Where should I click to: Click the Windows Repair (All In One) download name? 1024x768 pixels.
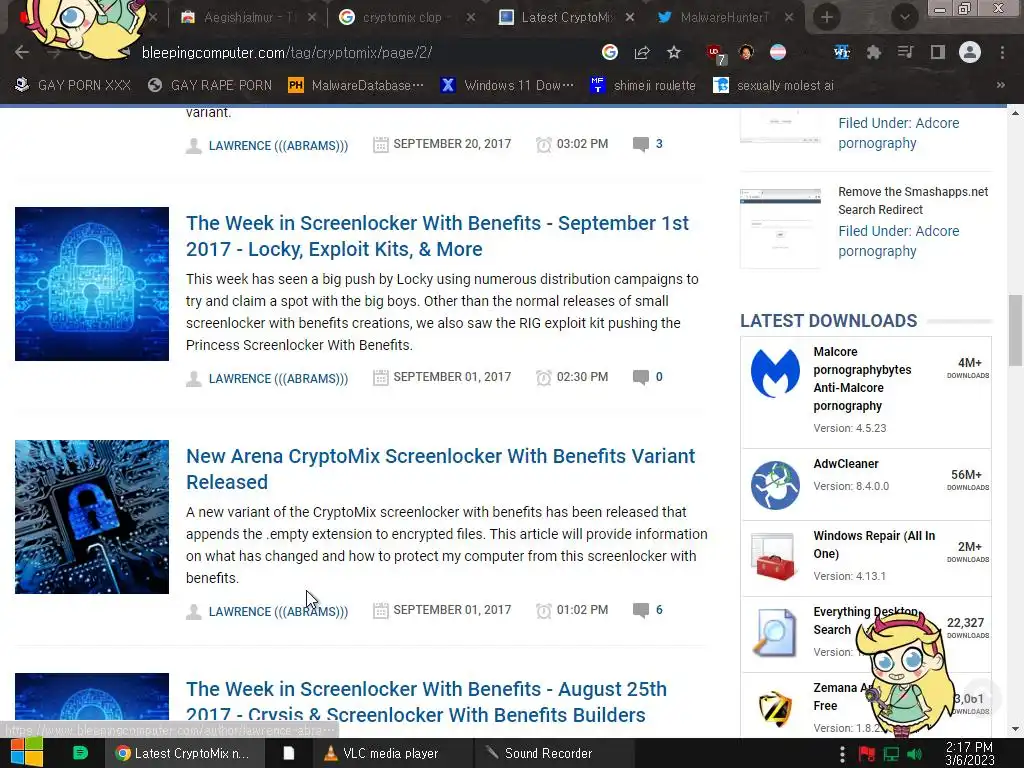874,545
